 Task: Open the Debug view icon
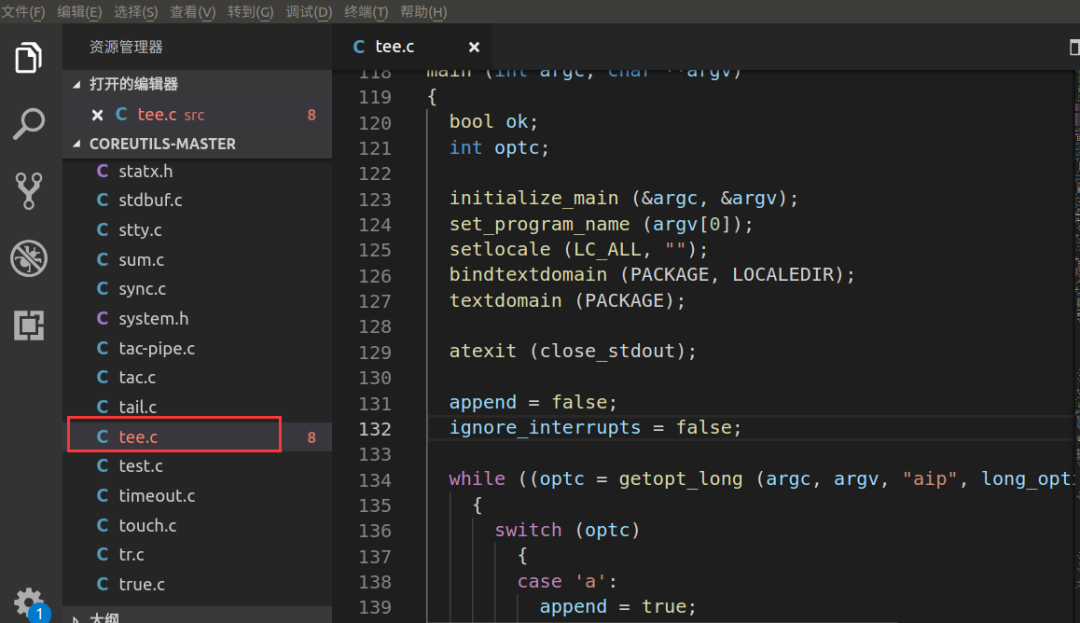click(x=28, y=258)
